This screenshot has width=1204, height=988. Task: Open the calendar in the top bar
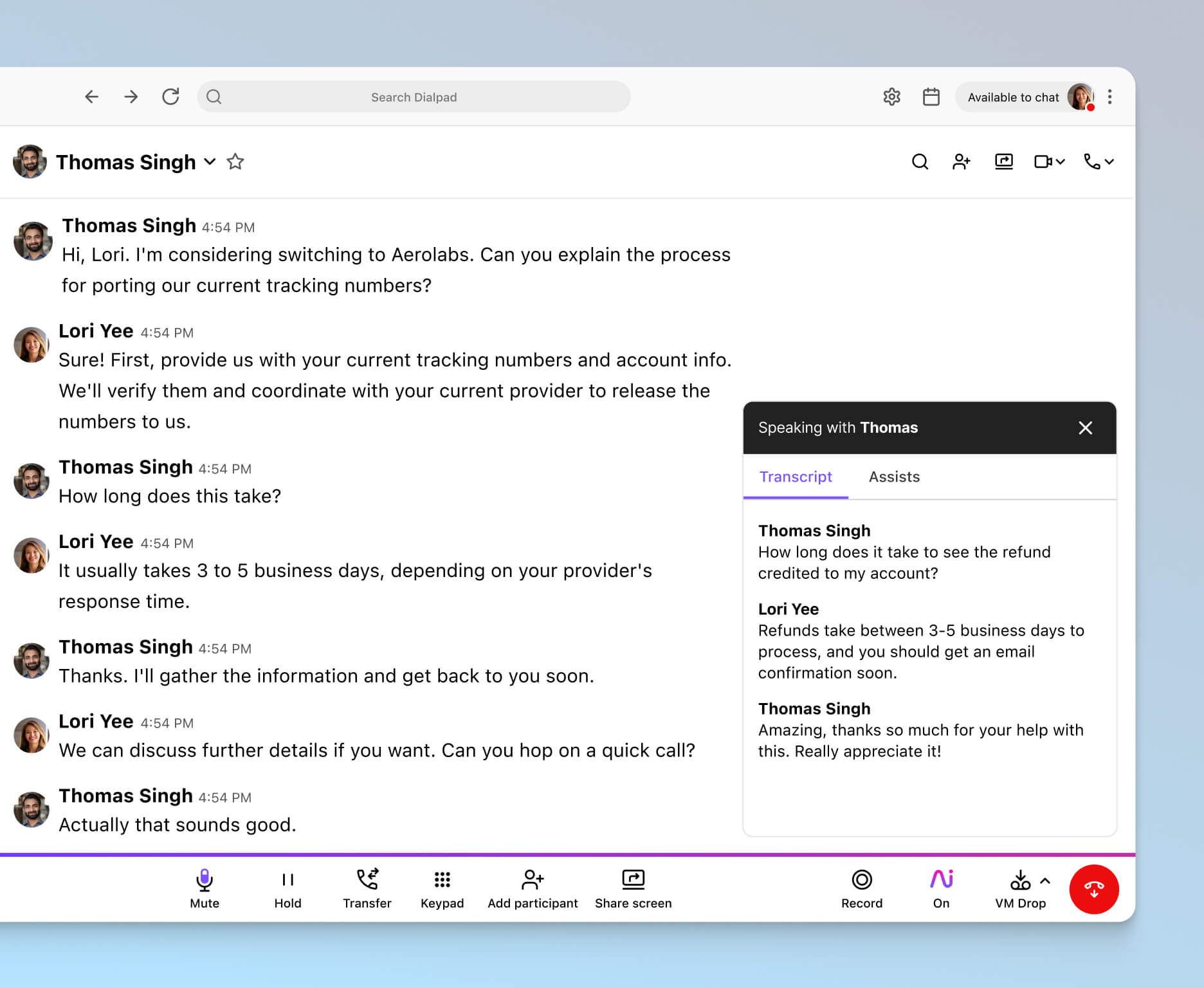click(x=931, y=96)
